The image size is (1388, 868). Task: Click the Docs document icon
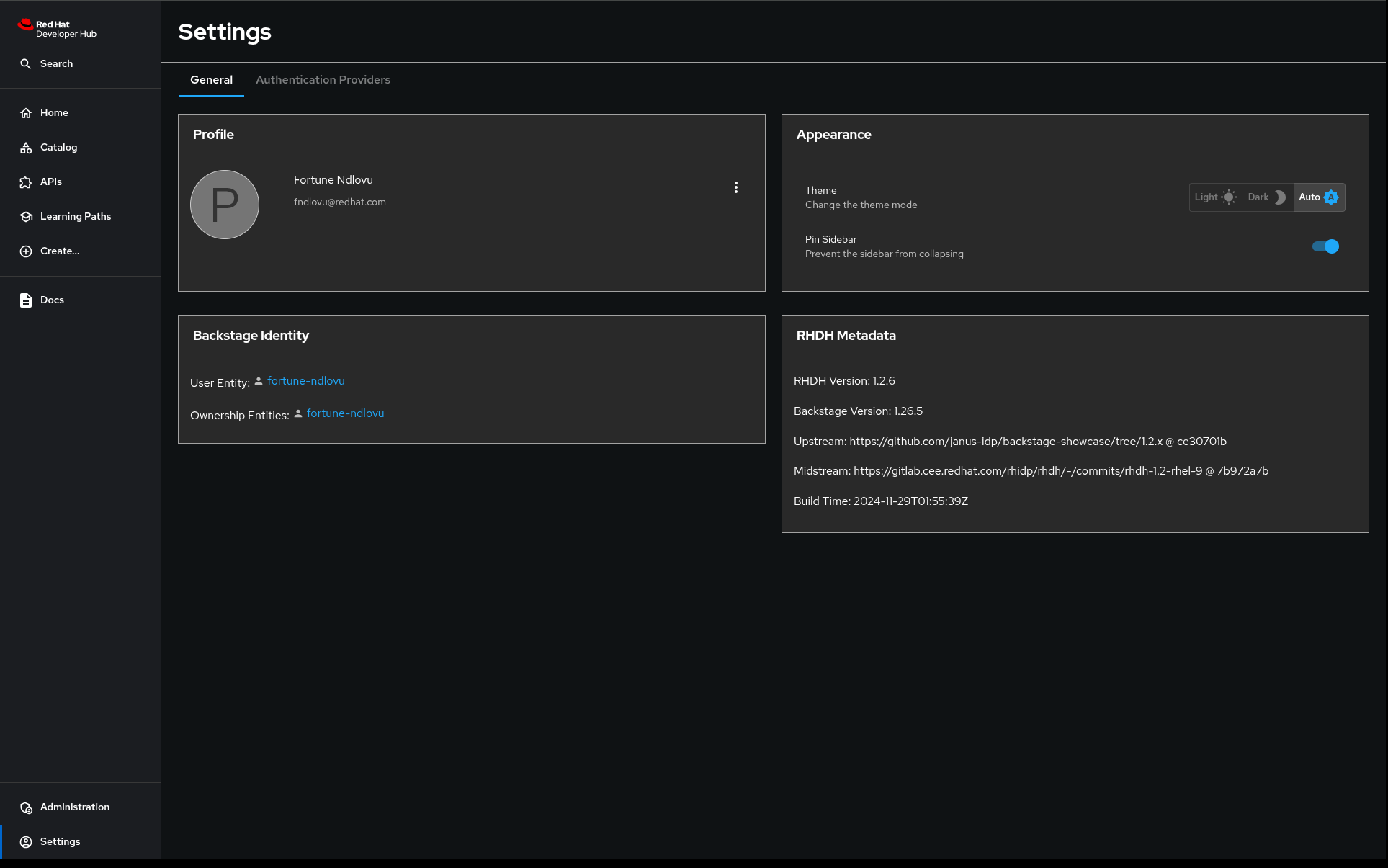click(x=26, y=300)
